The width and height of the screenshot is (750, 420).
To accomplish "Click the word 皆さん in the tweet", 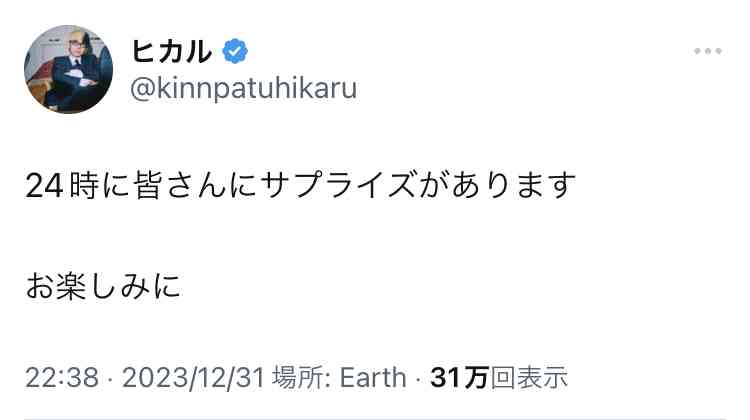I will click(x=180, y=186).
